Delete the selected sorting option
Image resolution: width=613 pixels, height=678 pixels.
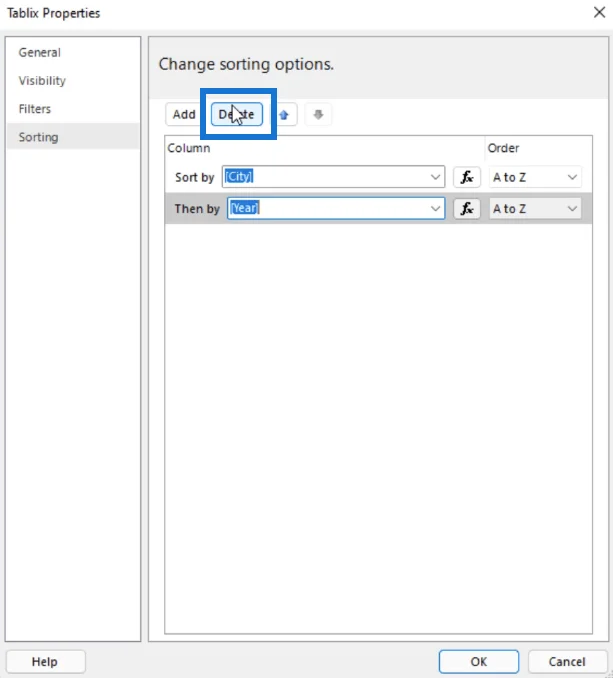pos(236,115)
